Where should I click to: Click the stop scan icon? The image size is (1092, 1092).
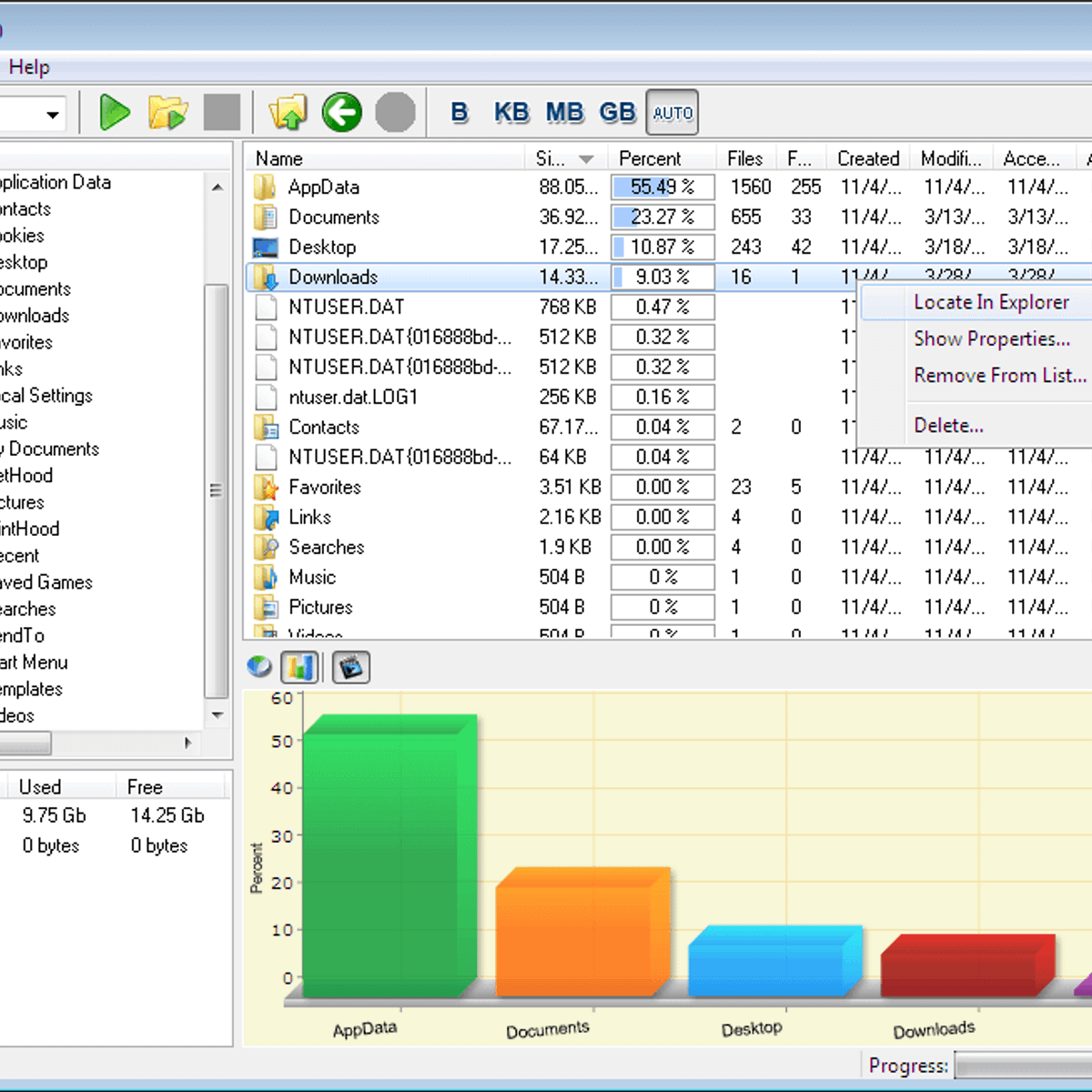pyautogui.click(x=222, y=112)
